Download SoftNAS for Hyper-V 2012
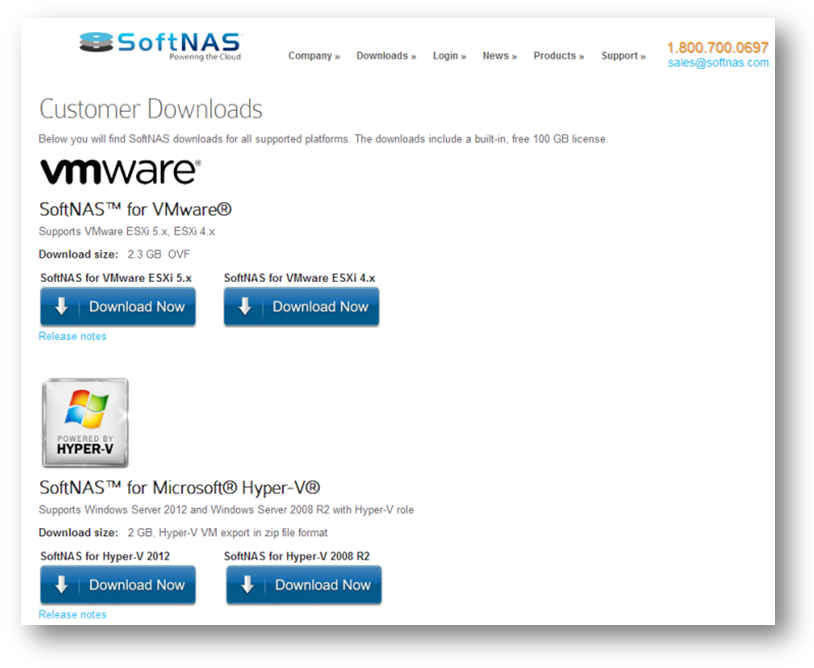Viewport: 814px width, 668px height. coord(118,585)
